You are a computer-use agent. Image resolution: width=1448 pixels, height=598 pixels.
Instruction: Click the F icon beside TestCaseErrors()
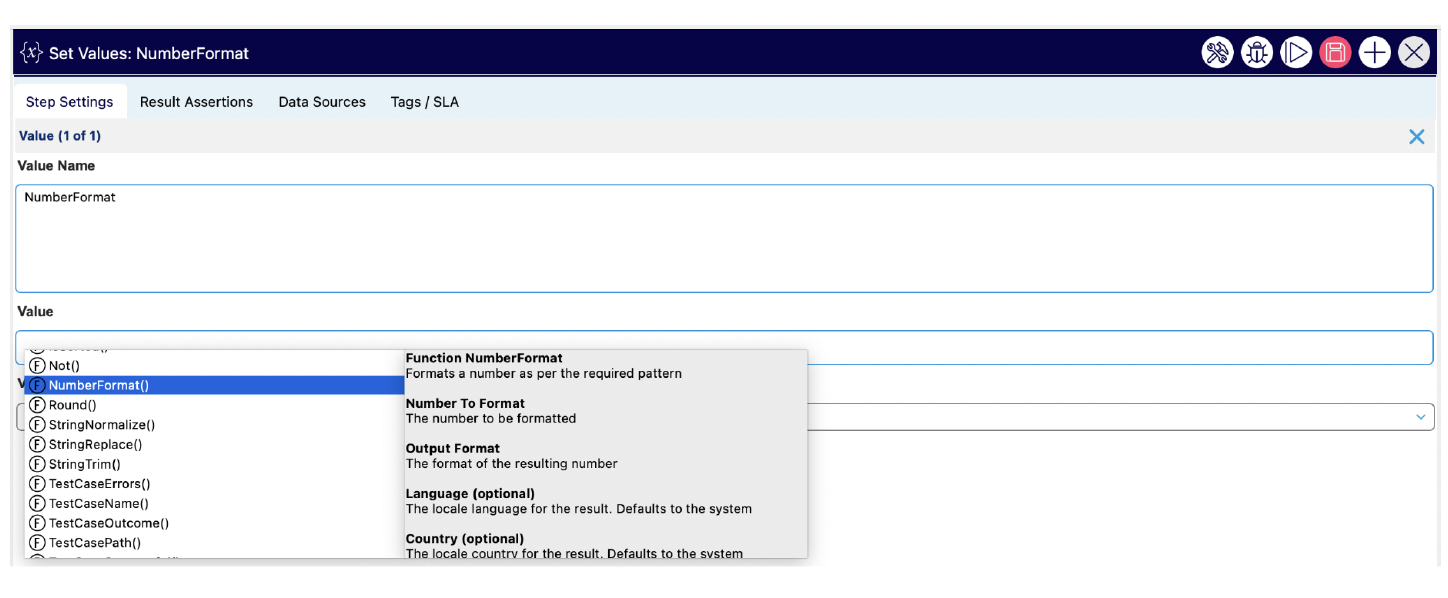38,484
